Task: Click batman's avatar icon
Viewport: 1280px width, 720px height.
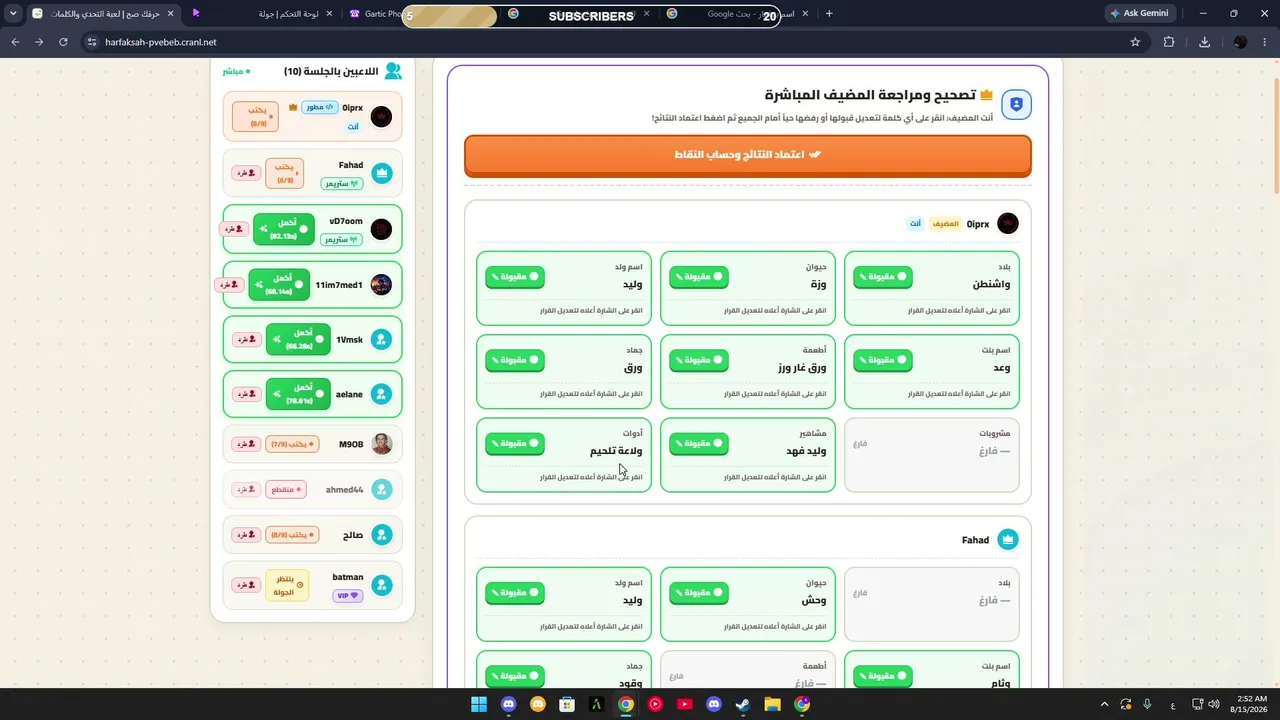Action: 381,585
